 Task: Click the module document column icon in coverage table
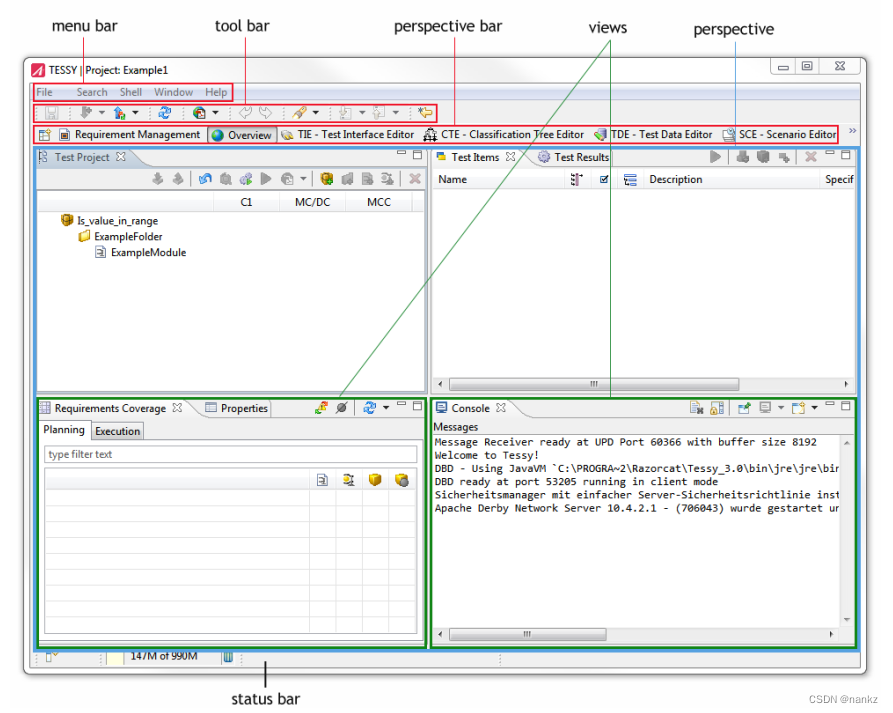(322, 480)
